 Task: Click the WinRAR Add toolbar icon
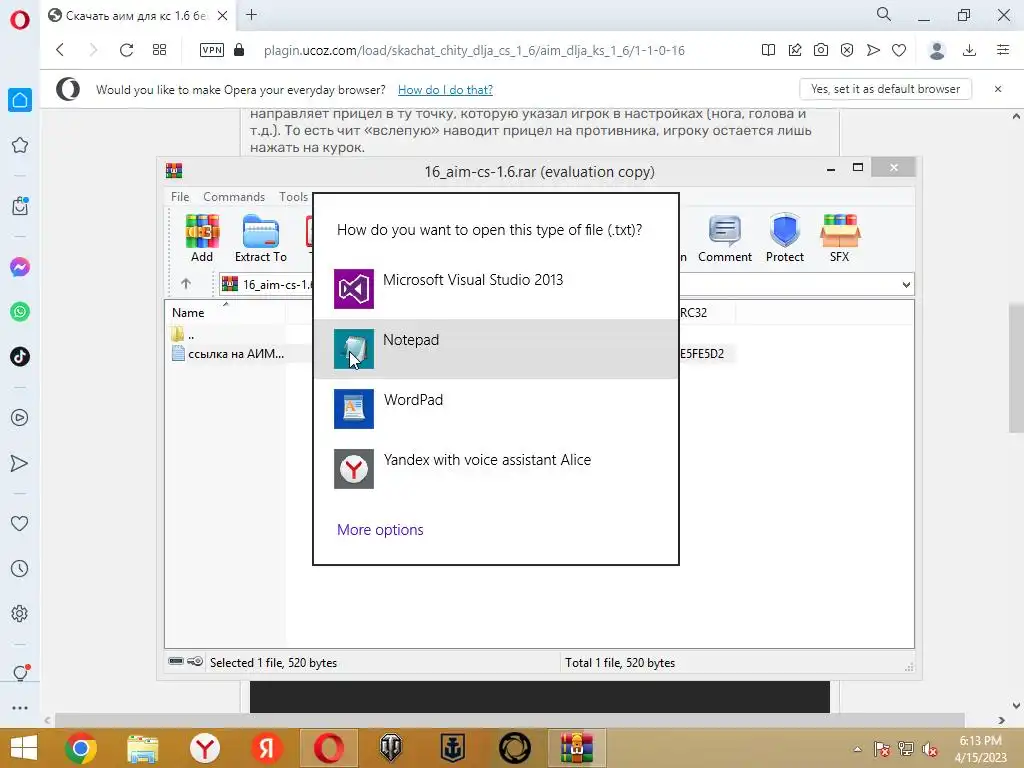(202, 238)
